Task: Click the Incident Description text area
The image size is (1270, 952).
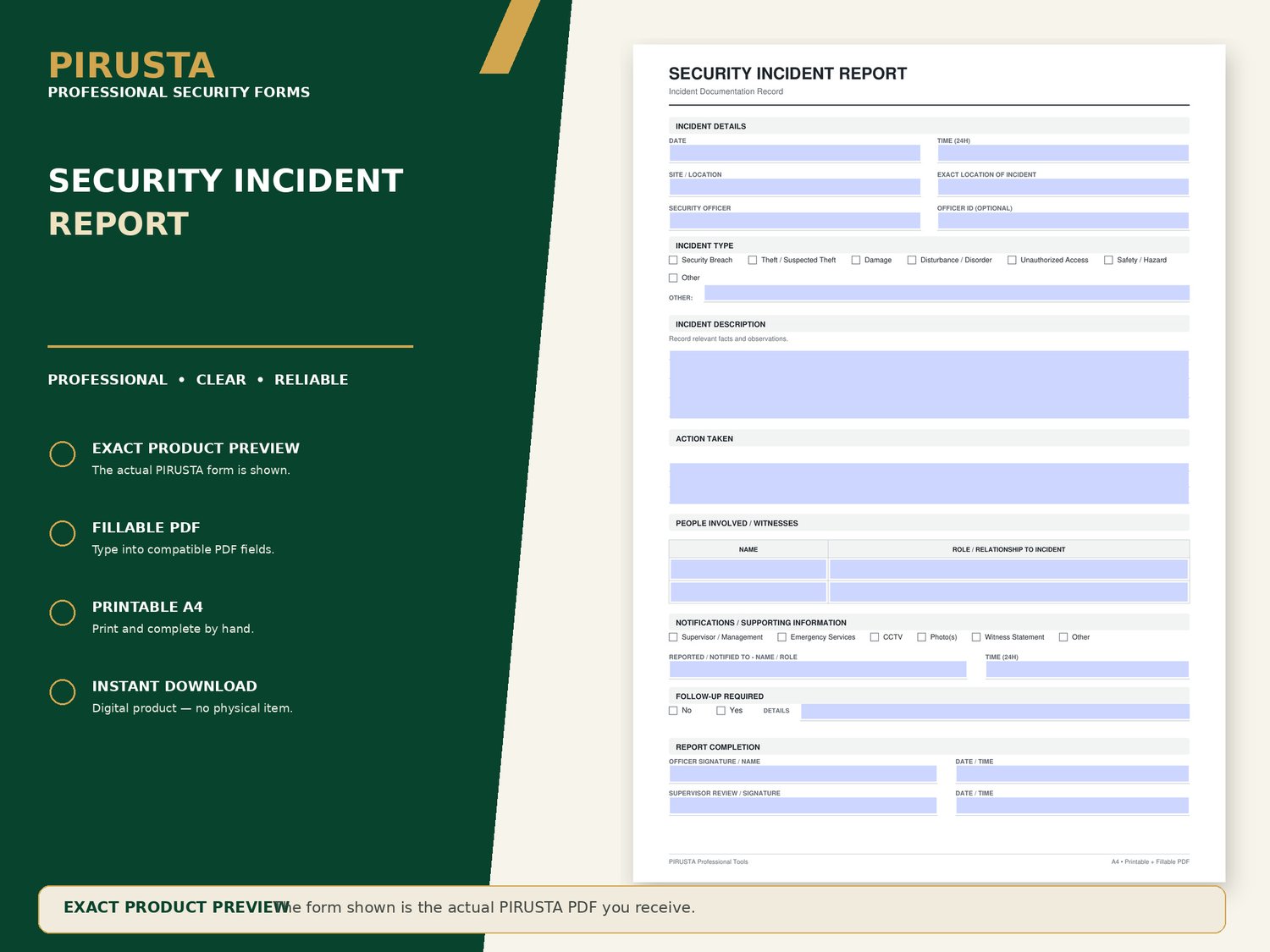Action: coord(929,384)
